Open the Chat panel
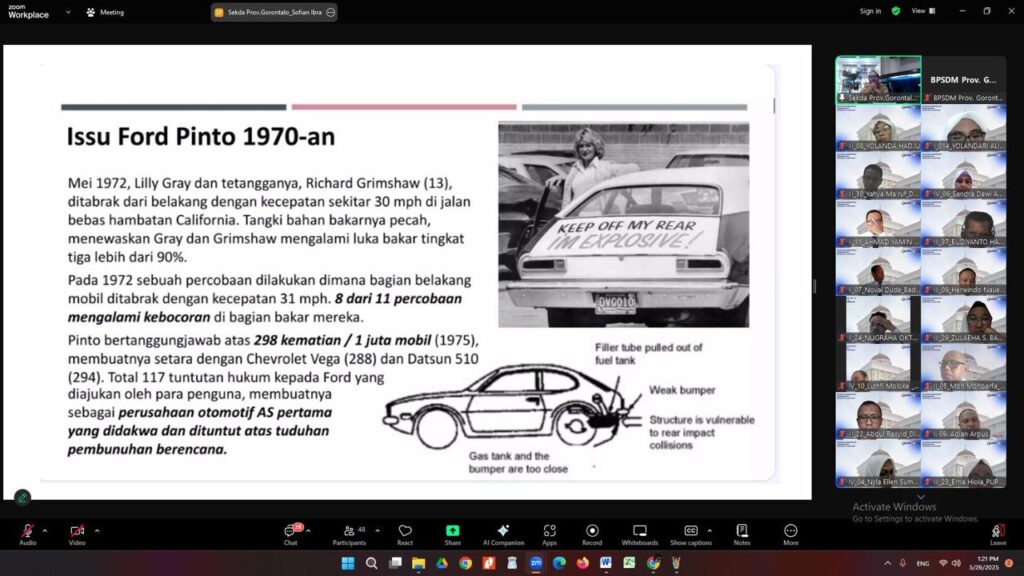Screen dimensions: 1024x576 tap(290, 531)
